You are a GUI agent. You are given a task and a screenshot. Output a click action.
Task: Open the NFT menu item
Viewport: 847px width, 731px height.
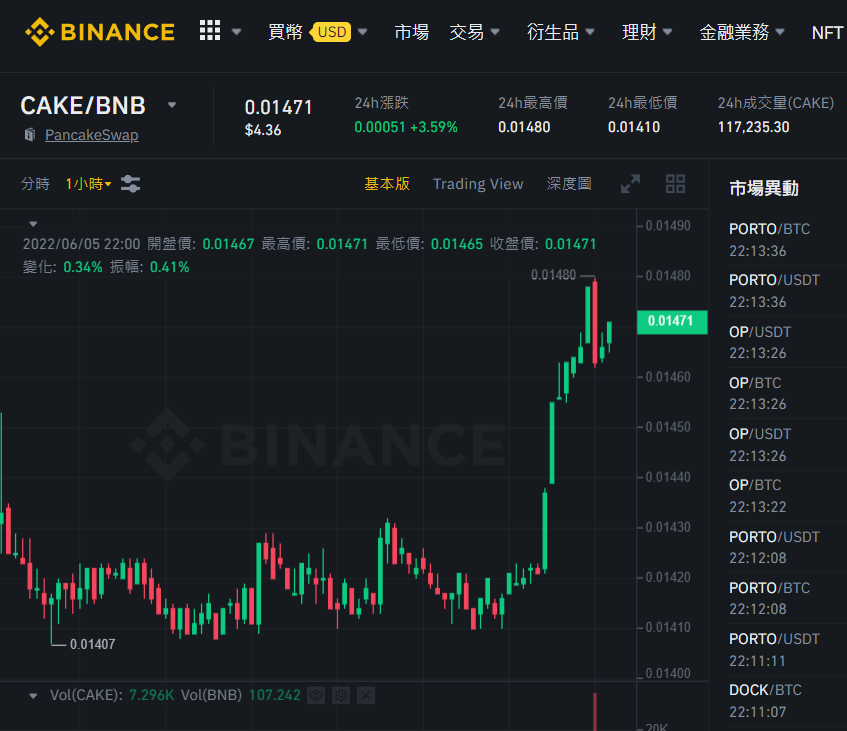tap(827, 32)
